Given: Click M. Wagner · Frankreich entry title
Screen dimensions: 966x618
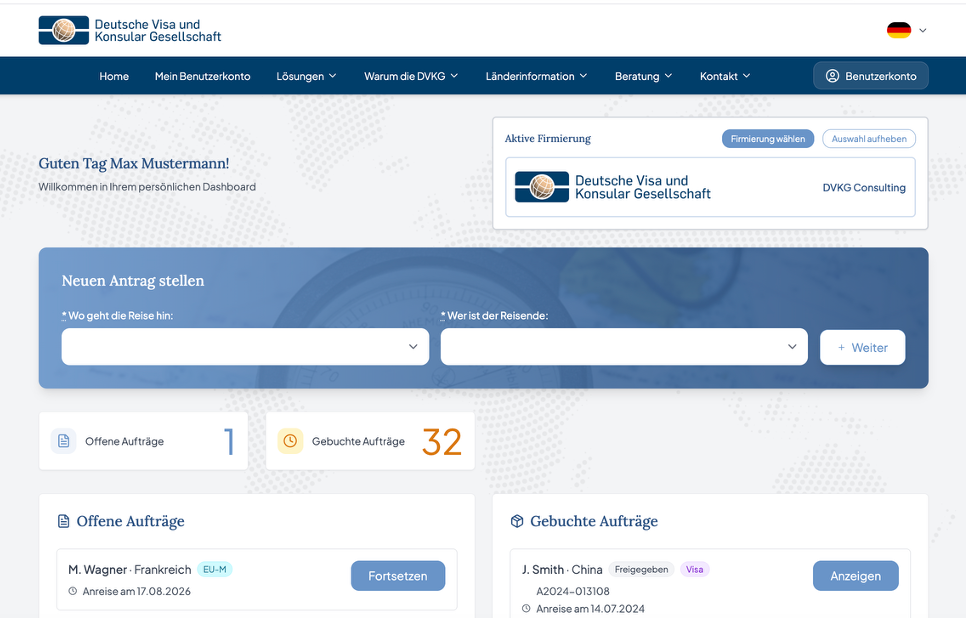Looking at the screenshot, I should pos(129,569).
